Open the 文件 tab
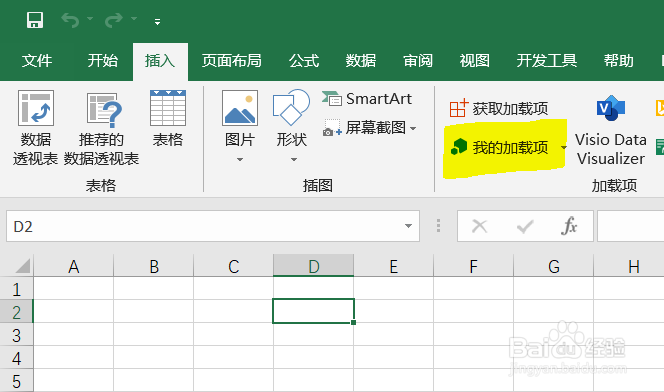Viewport: 664px width, 392px height. pos(37,61)
